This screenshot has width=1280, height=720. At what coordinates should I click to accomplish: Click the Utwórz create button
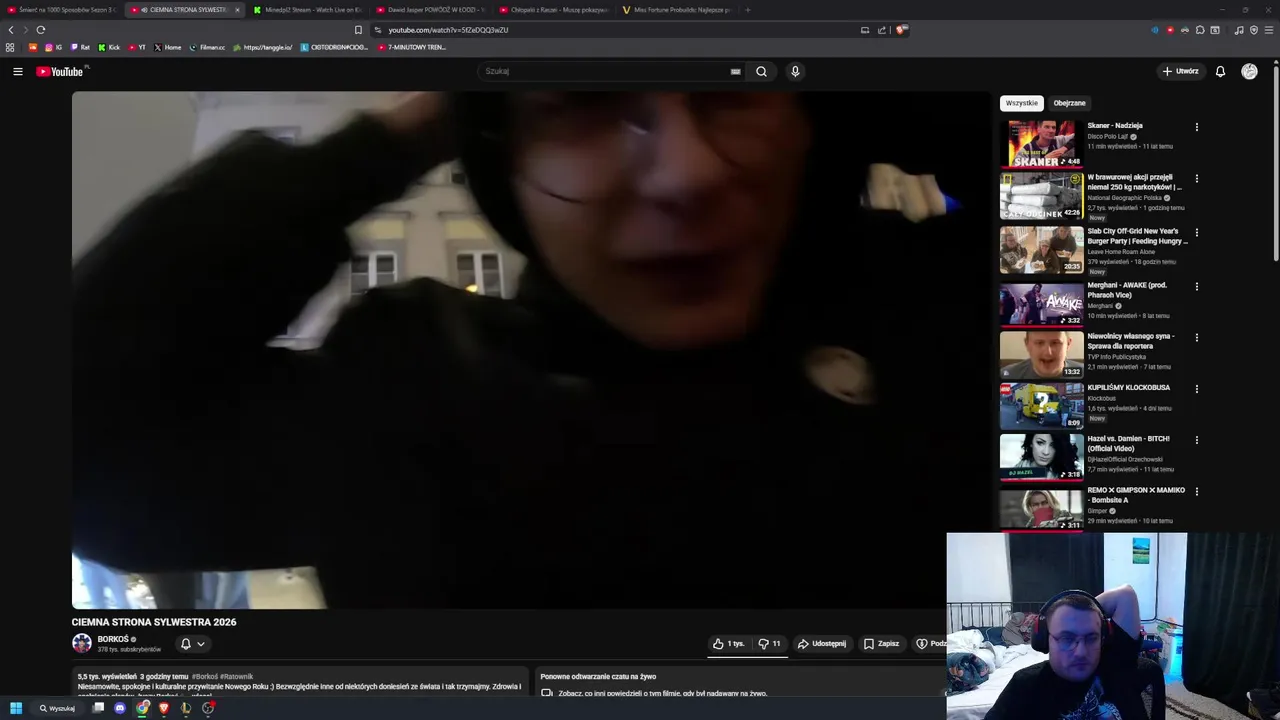pos(1180,71)
